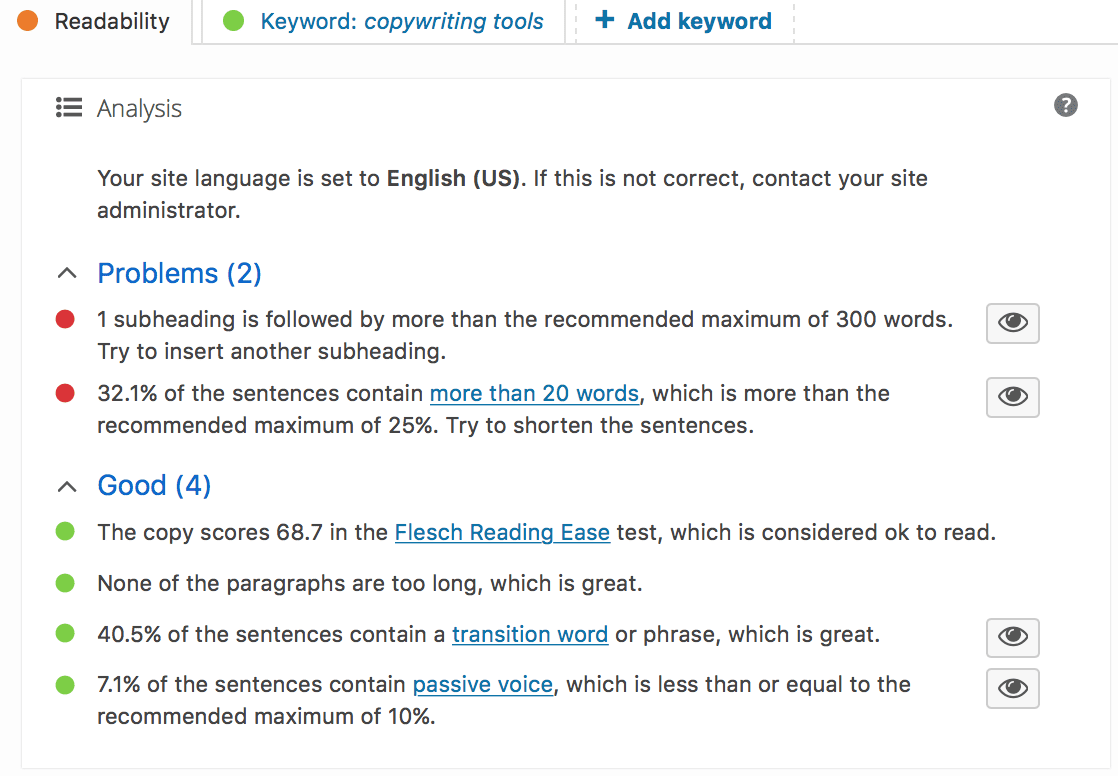Viewport: 1118px width, 776px height.
Task: Click the green keyword score indicator dot
Action: pyautogui.click(x=233, y=21)
